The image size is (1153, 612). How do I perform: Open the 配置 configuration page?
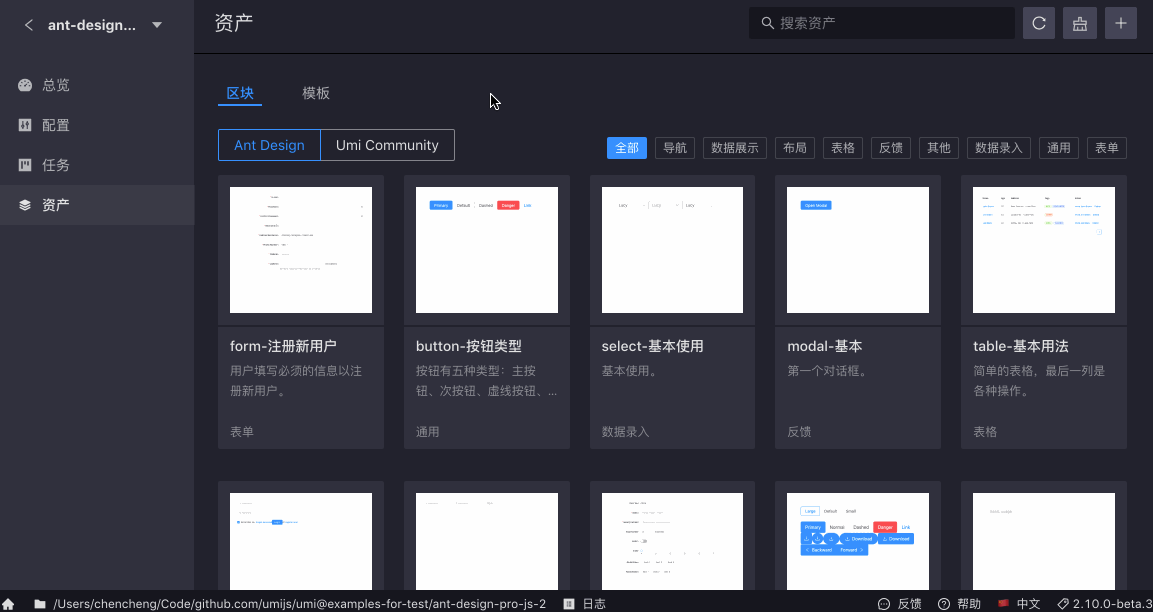tap(97, 125)
